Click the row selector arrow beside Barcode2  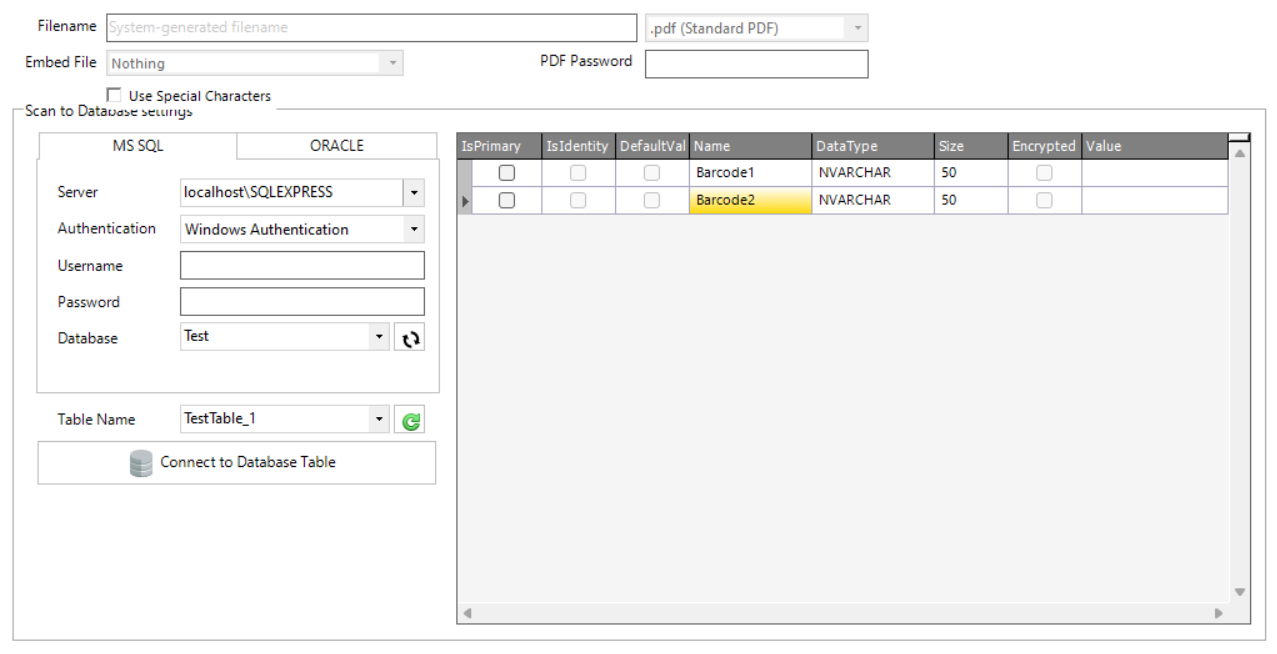click(464, 201)
